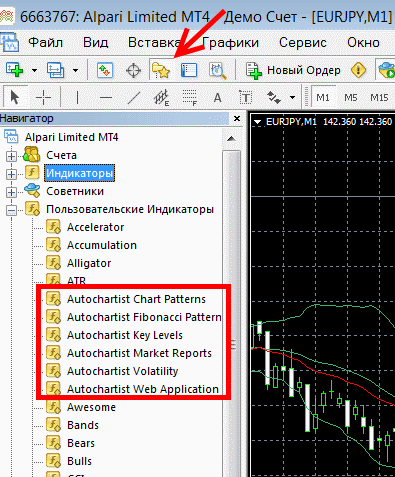Switch chart to M15 timeframe
Viewport: 395px width, 477px height.
[379, 98]
